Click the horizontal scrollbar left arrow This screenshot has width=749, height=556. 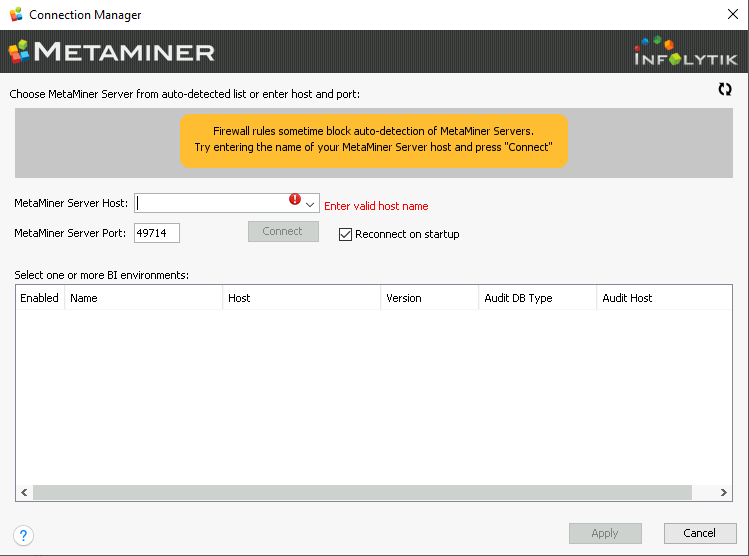(x=24, y=492)
